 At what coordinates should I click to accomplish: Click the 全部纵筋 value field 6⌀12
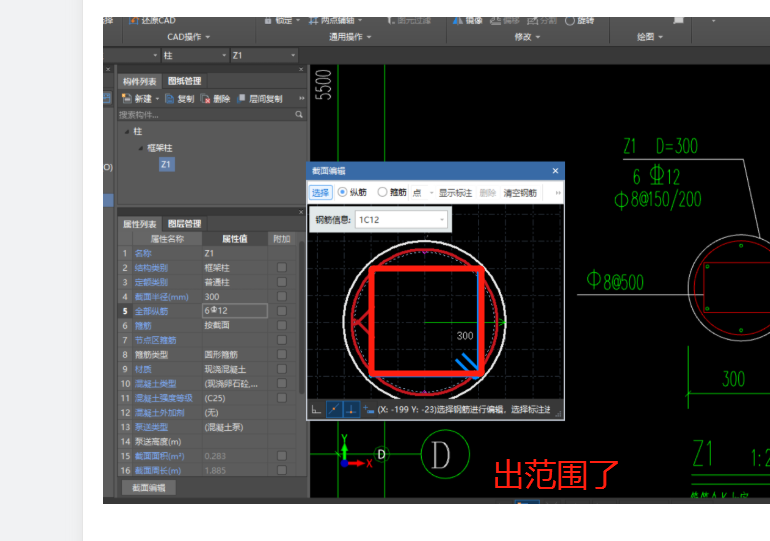click(x=235, y=311)
